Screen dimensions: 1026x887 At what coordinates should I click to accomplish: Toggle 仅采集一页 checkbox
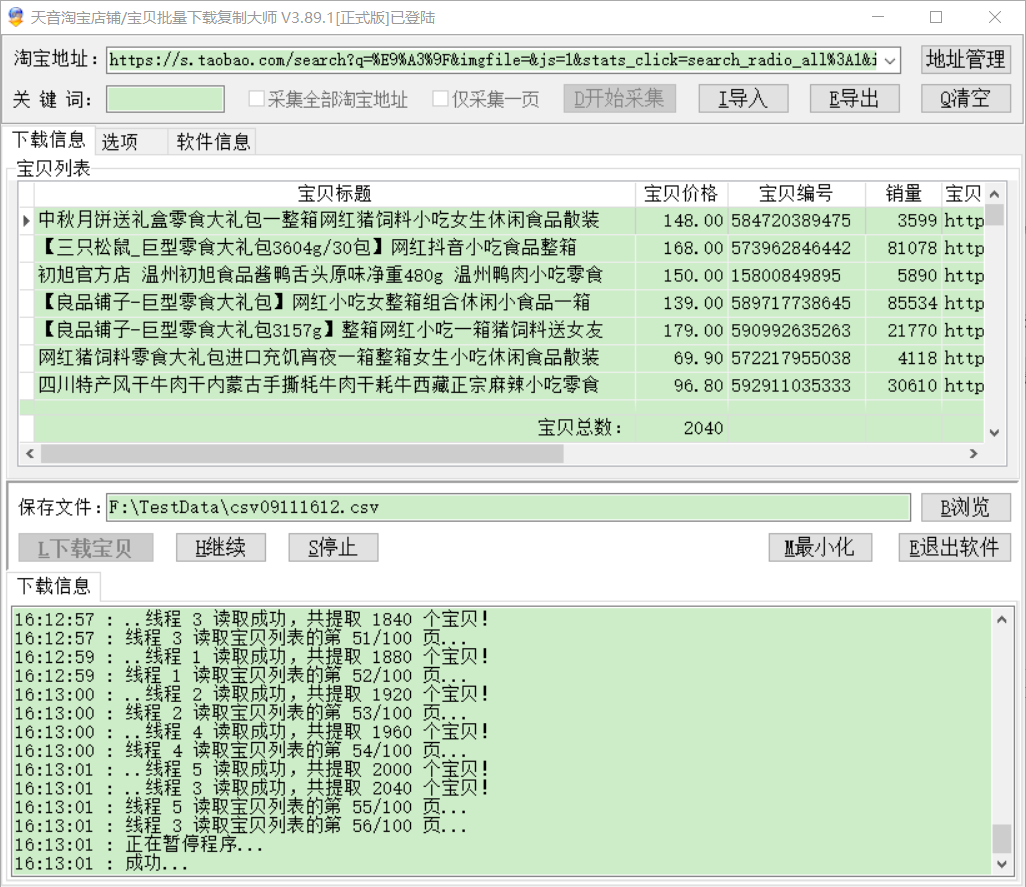pos(441,99)
